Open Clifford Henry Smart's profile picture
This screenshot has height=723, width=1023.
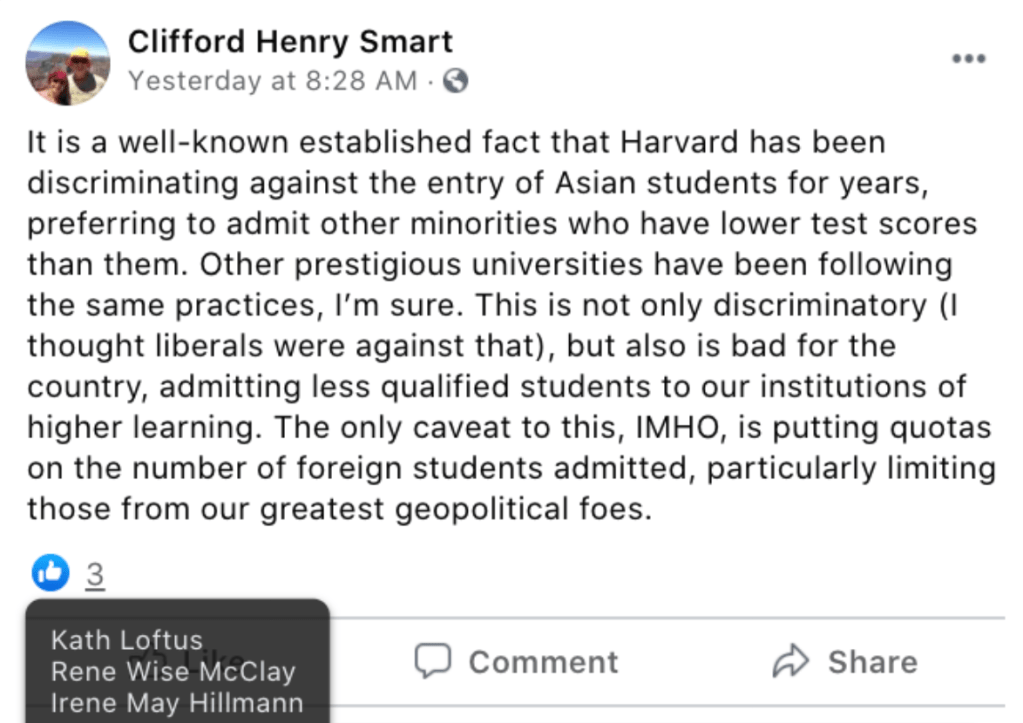pos(67,63)
